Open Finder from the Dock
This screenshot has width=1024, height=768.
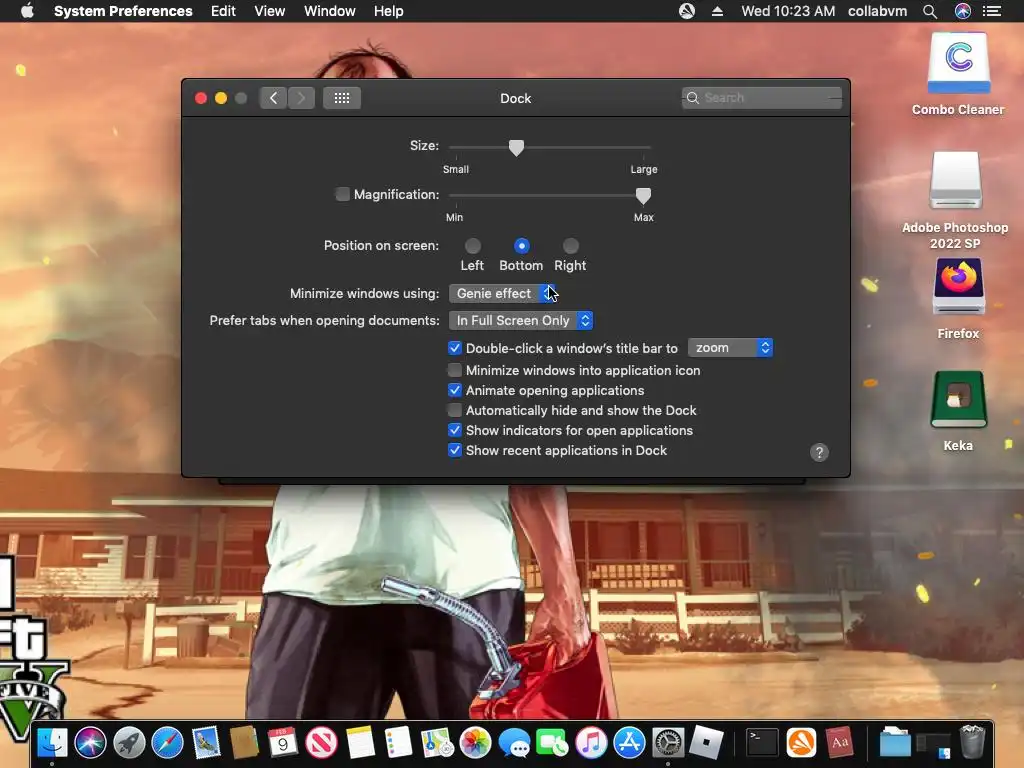(x=52, y=743)
